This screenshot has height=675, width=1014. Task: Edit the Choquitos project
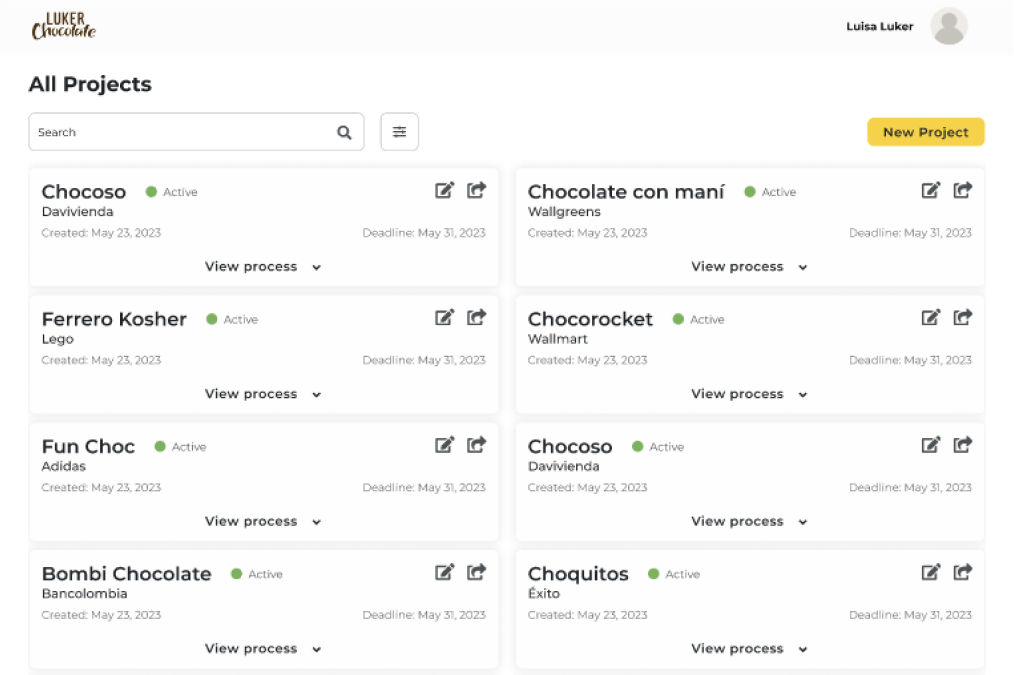(931, 572)
